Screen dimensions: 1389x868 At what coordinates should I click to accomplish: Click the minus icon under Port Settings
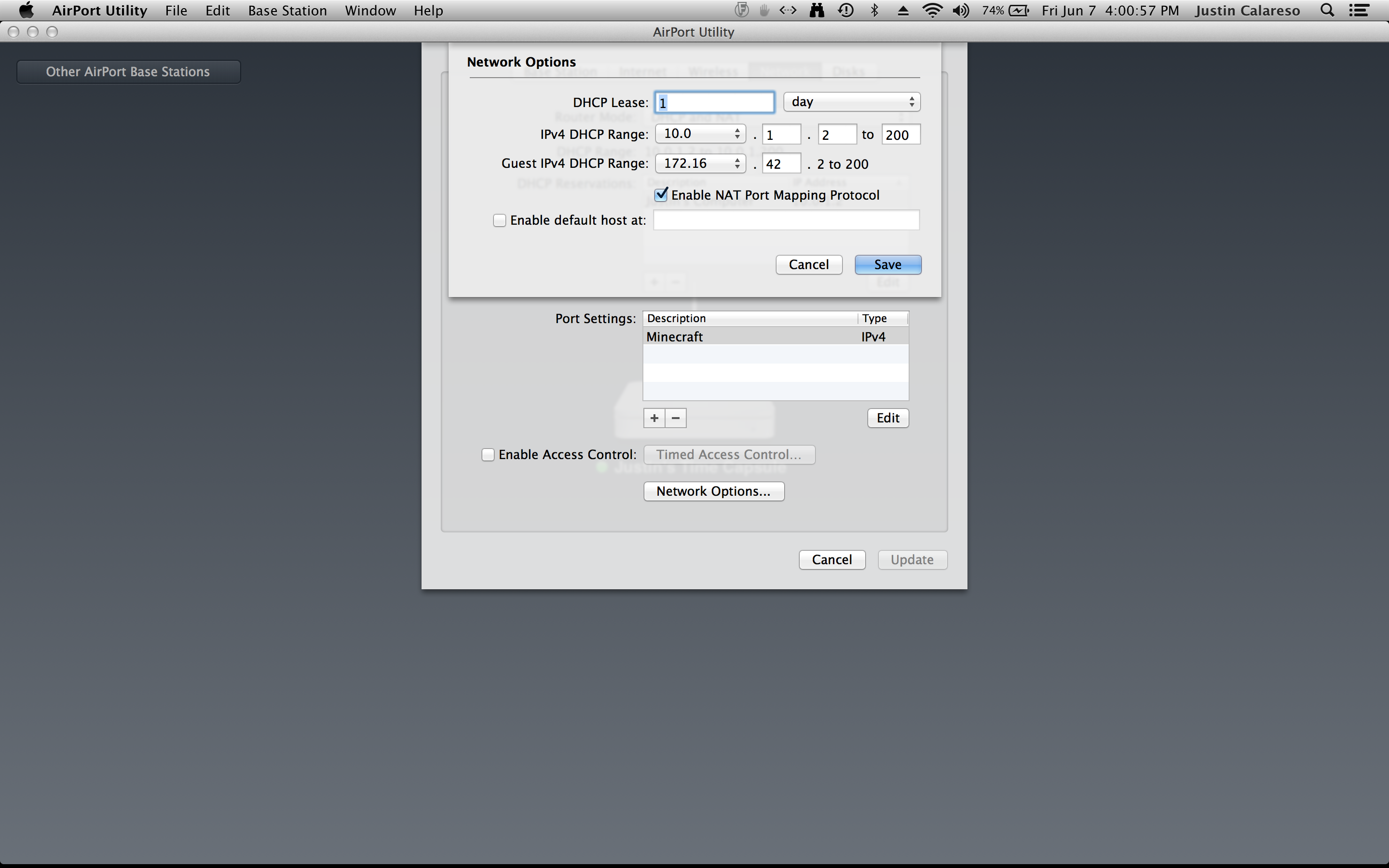(676, 418)
